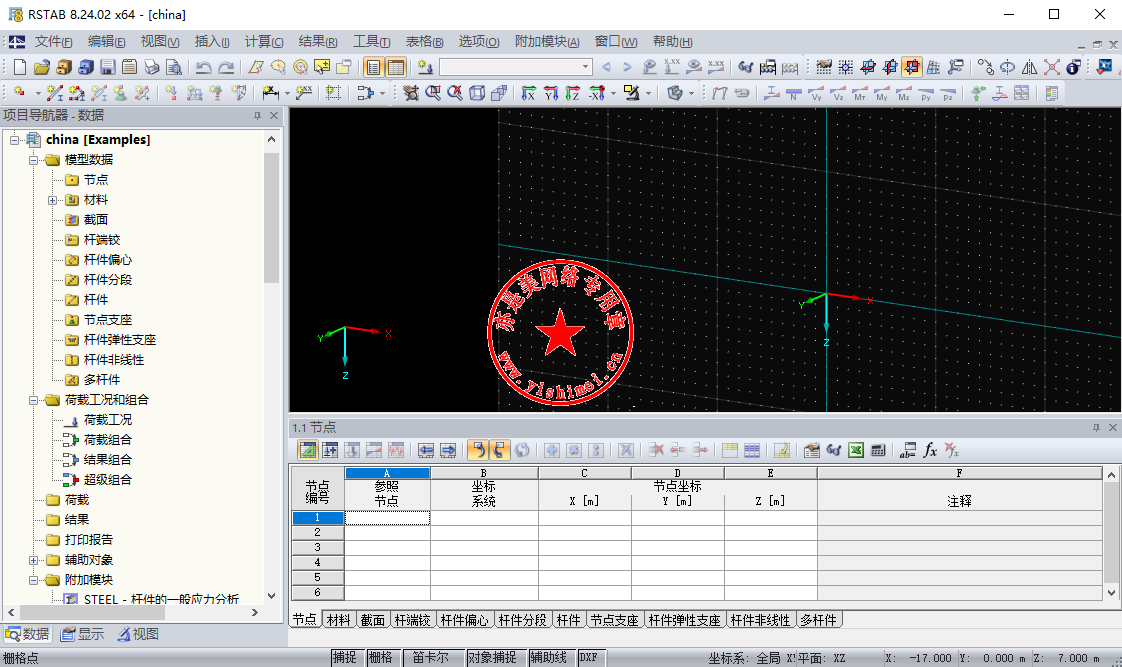Screen dimensions: 1122x667
Task: Toggle 笛卡尔 Cartesian in status bar
Action: pyautogui.click(x=431, y=657)
